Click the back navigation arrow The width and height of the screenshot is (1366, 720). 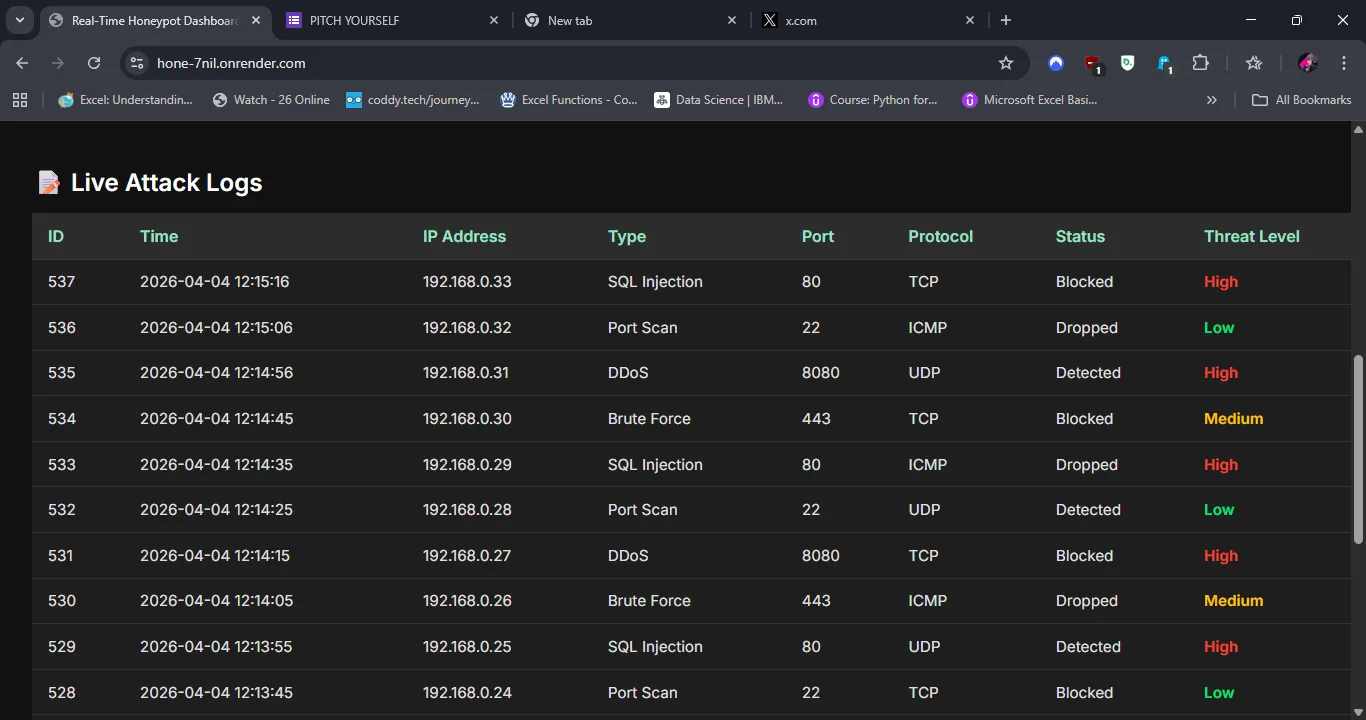pyautogui.click(x=22, y=63)
